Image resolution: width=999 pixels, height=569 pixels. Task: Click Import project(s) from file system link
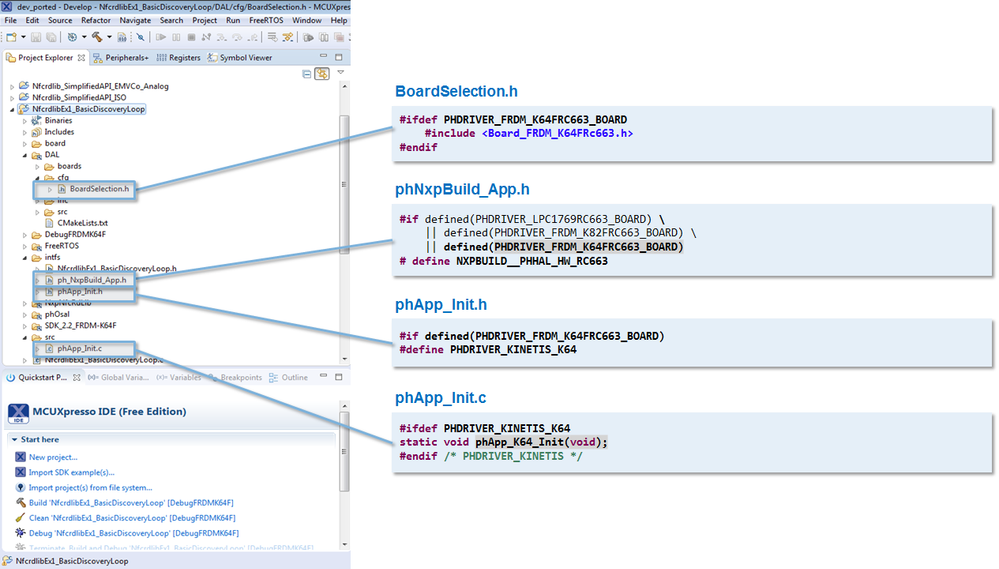pos(90,488)
